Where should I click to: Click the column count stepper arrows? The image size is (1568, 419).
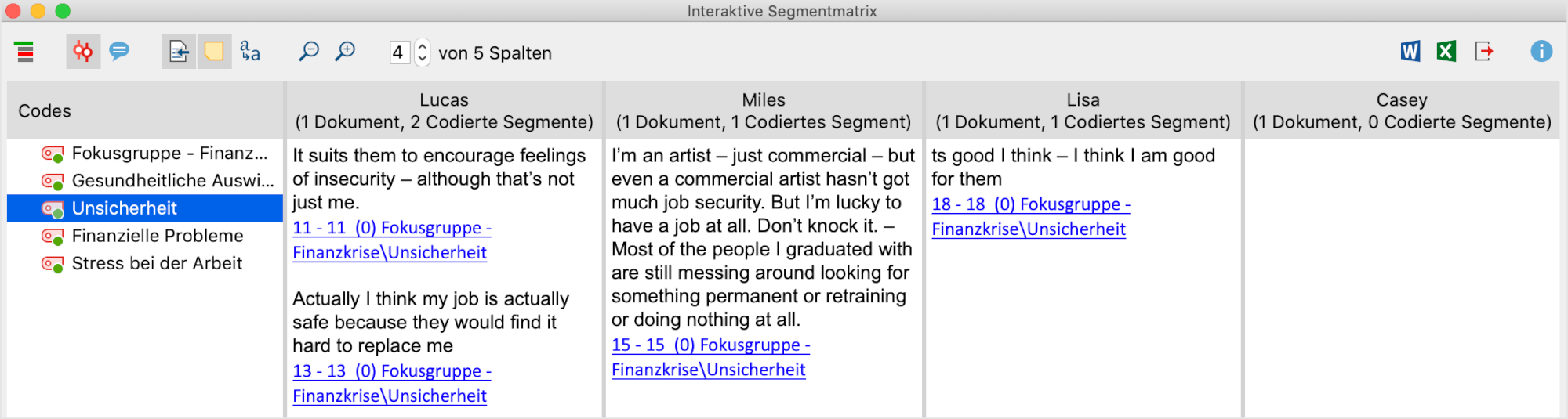423,52
